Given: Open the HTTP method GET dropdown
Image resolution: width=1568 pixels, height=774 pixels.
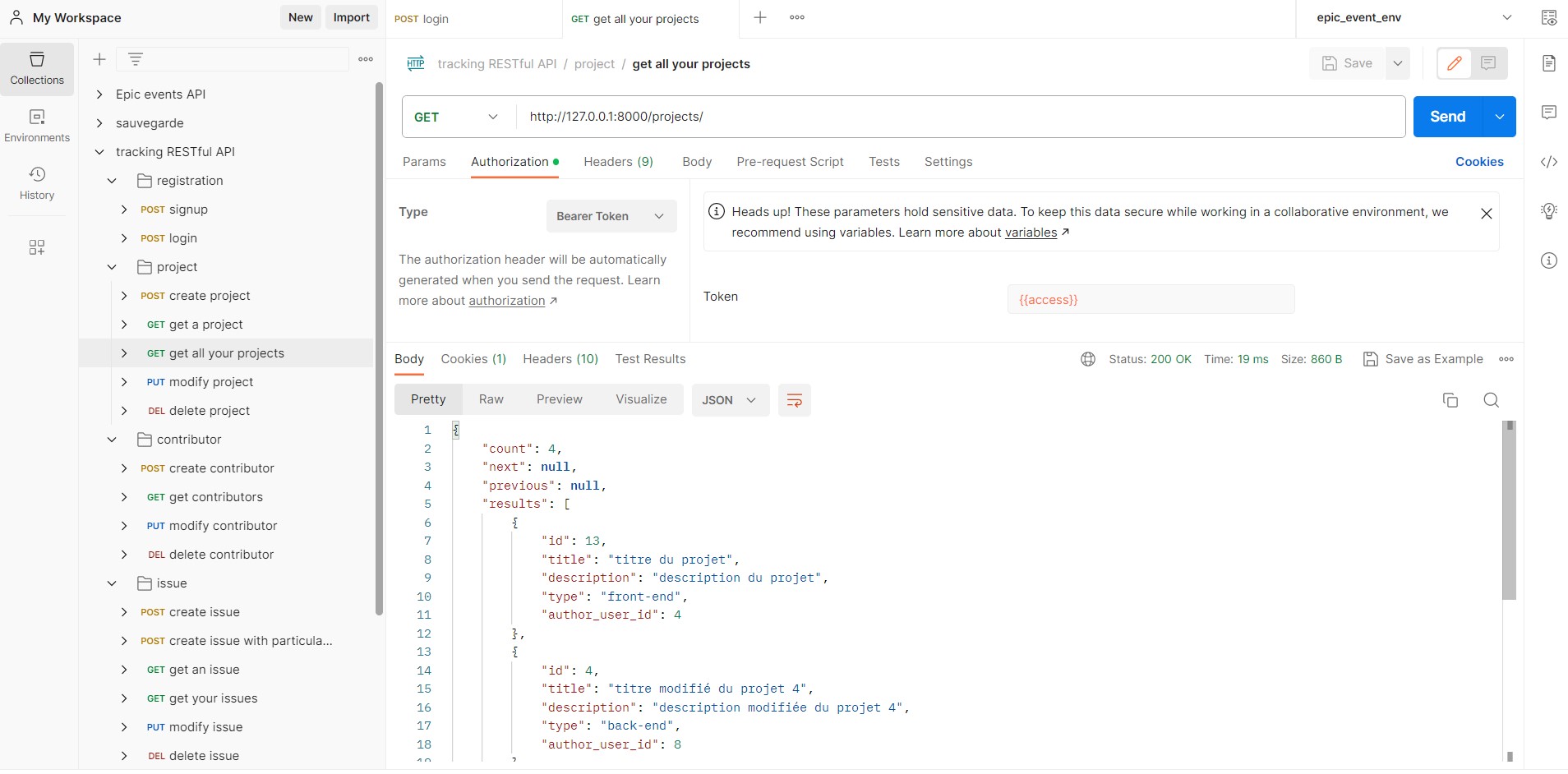Looking at the screenshot, I should coord(458,117).
